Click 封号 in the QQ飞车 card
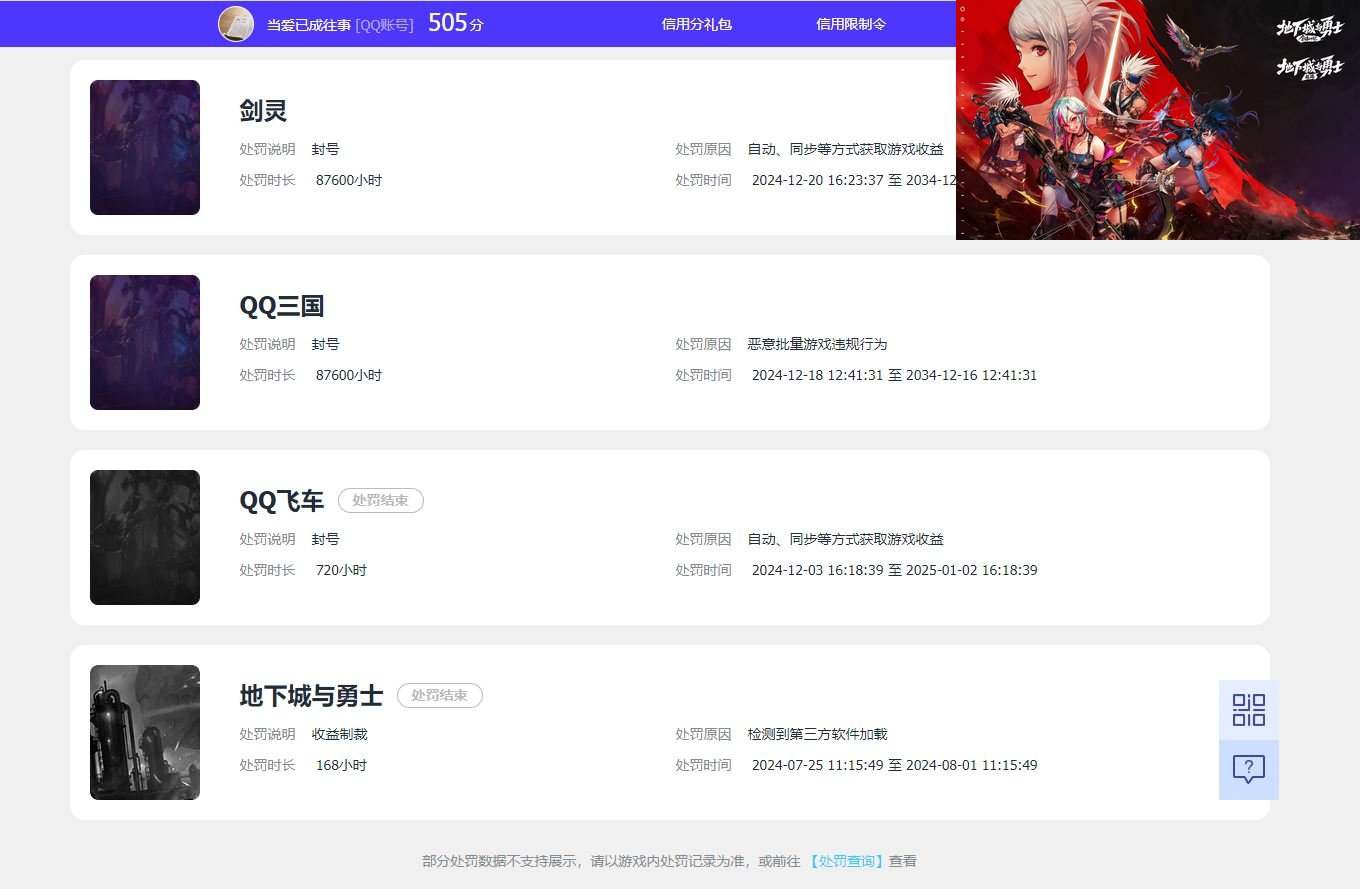This screenshot has height=889, width=1360. (x=326, y=539)
